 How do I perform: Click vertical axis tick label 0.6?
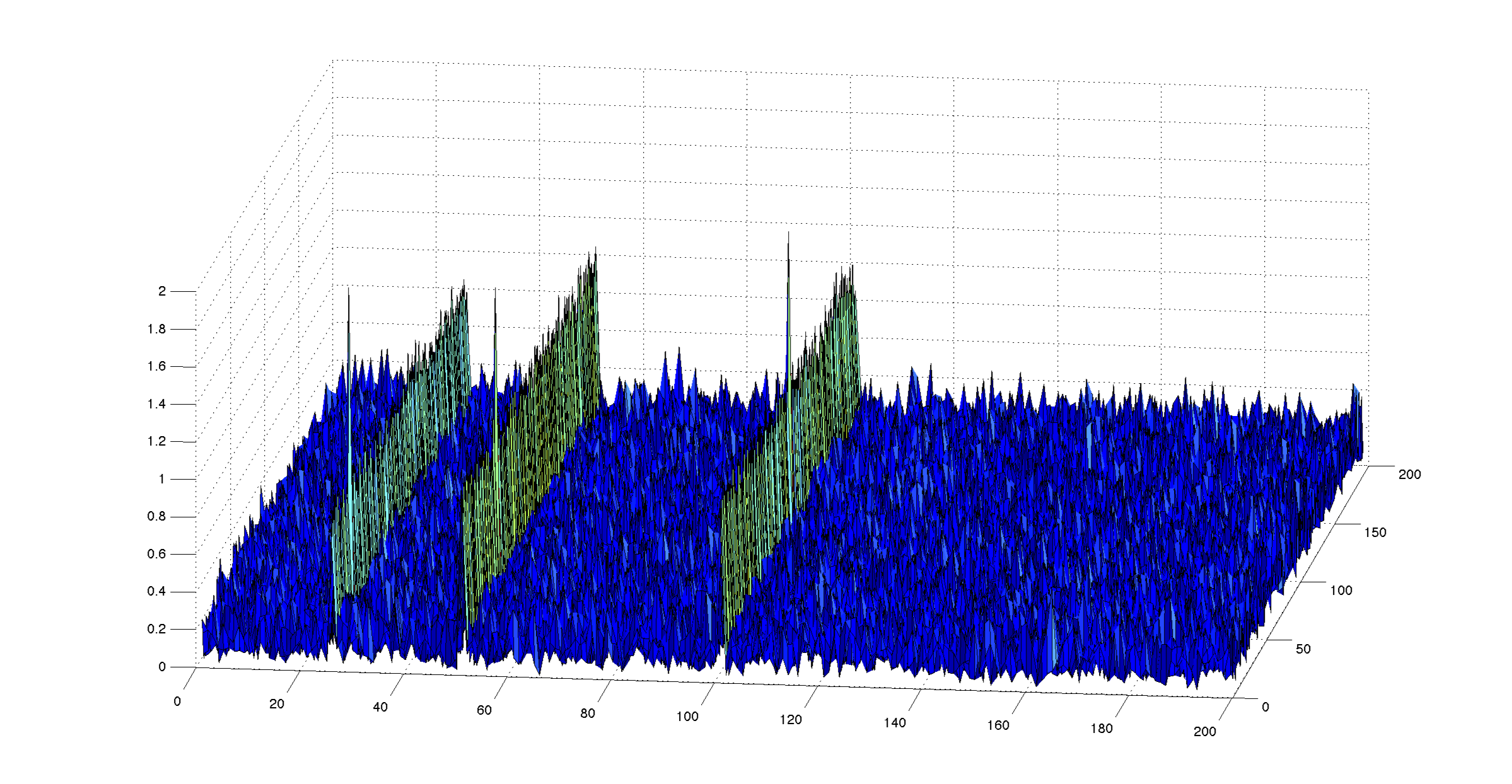(x=156, y=554)
